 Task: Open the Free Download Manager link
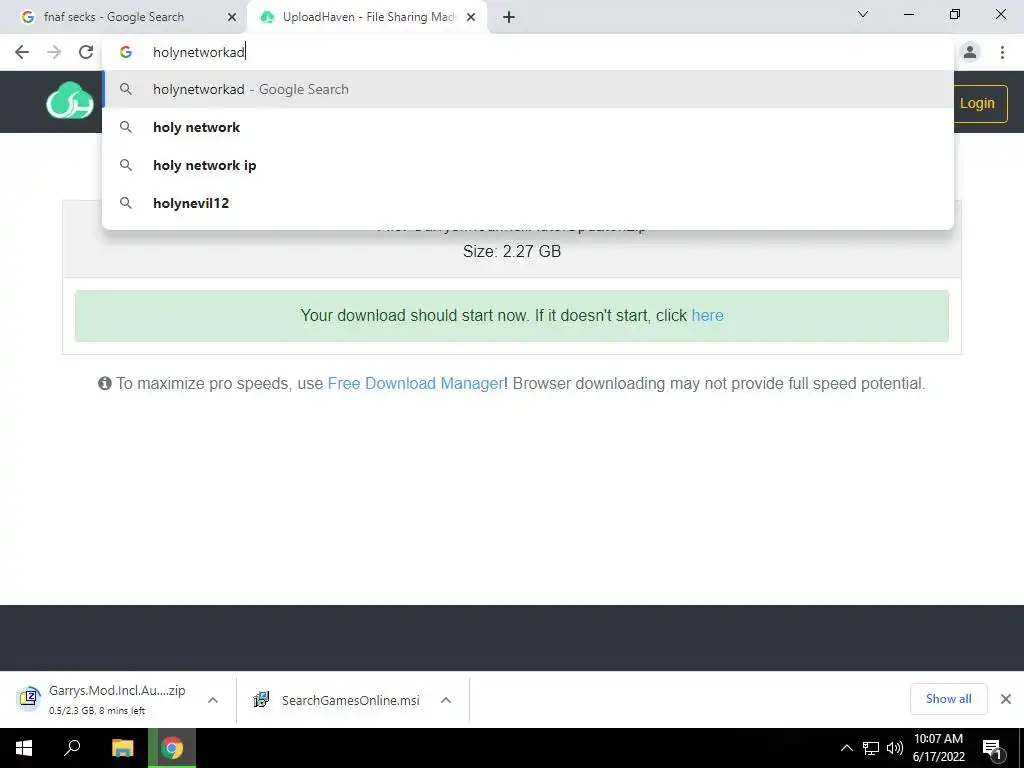pyautogui.click(x=415, y=383)
